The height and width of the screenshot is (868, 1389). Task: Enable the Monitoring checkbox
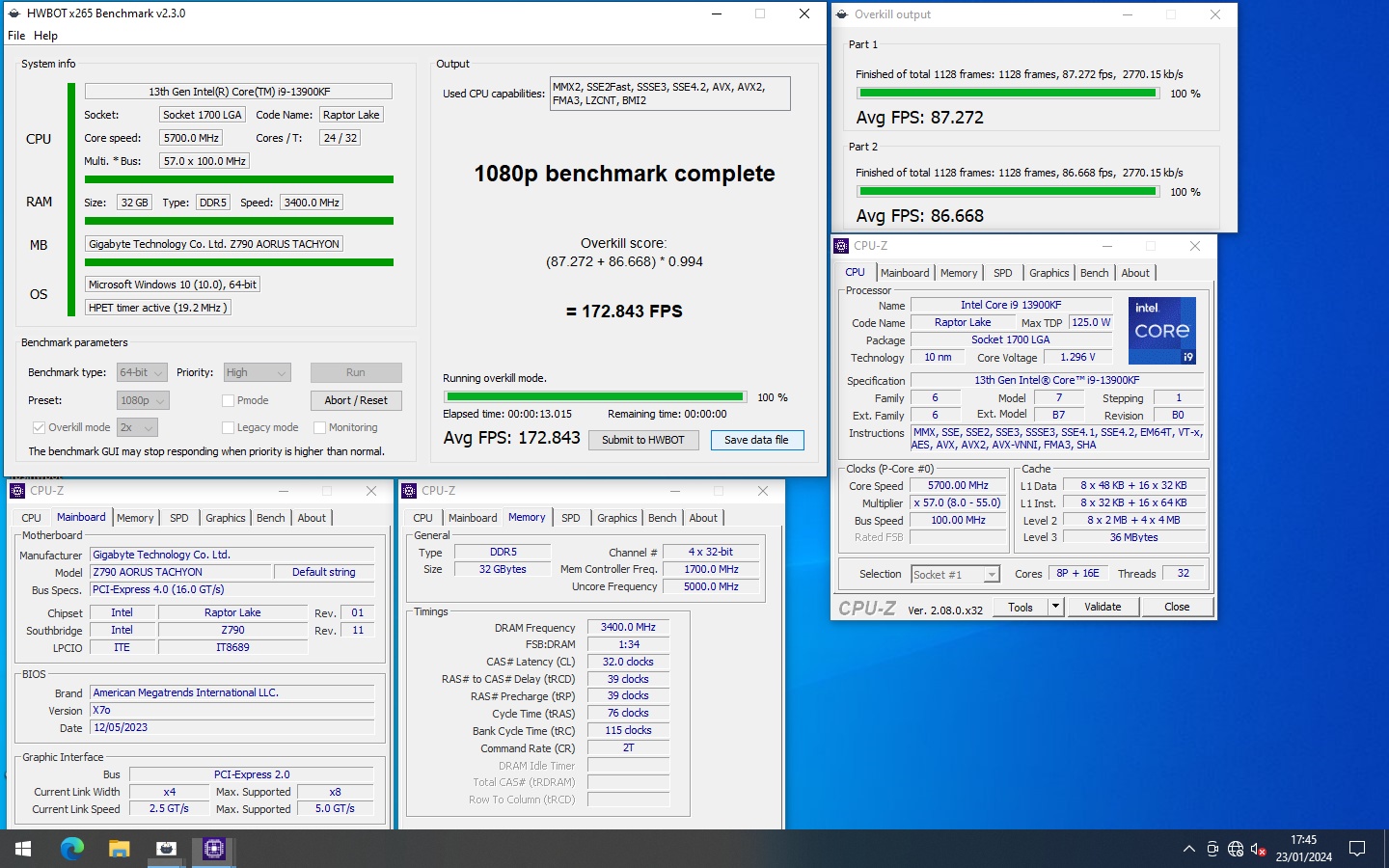click(319, 427)
